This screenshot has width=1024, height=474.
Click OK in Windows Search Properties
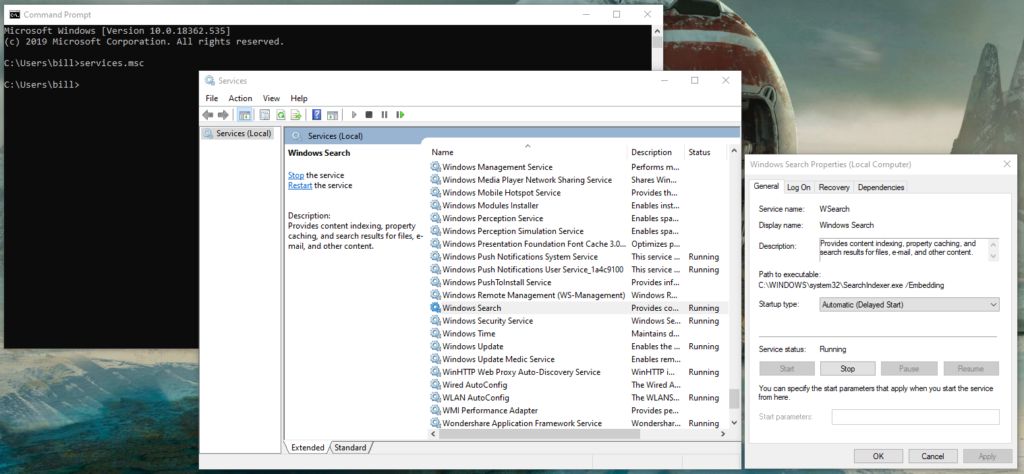[878, 456]
